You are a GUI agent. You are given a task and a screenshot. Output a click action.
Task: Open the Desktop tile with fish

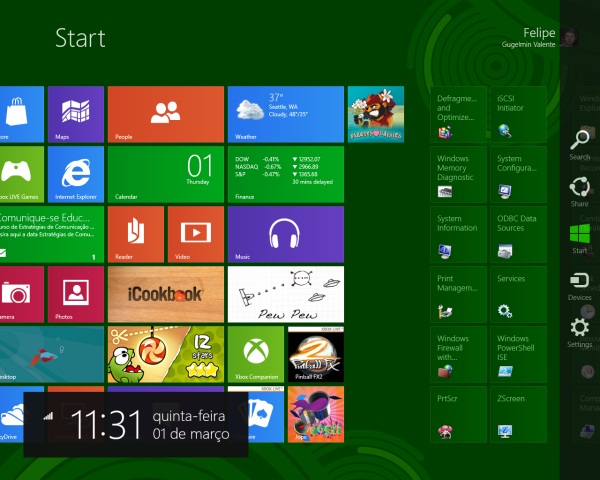click(x=52, y=354)
